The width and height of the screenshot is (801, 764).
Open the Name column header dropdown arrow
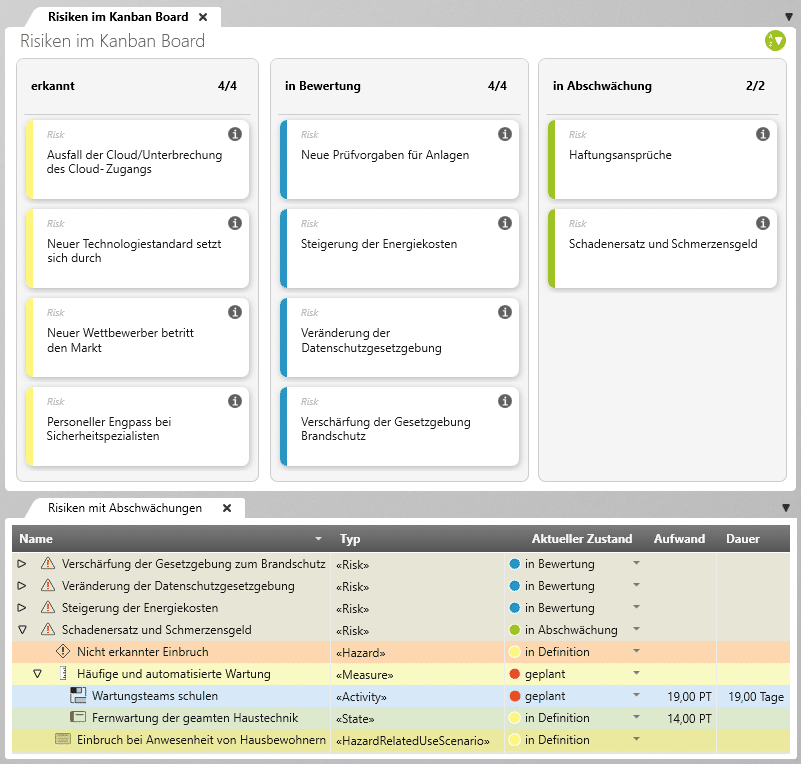319,539
